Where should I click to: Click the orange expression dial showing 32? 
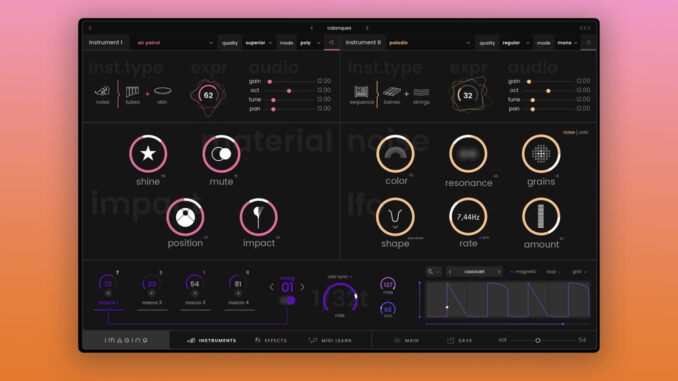tap(468, 96)
